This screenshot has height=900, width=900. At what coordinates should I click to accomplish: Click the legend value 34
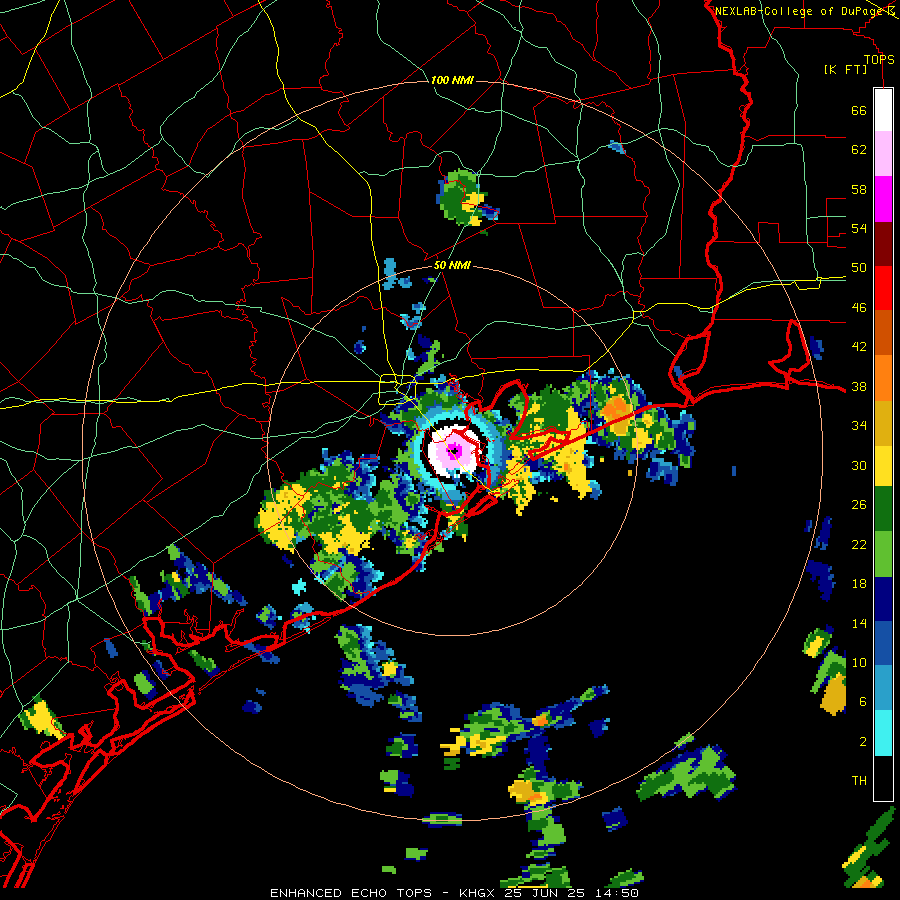point(859,425)
